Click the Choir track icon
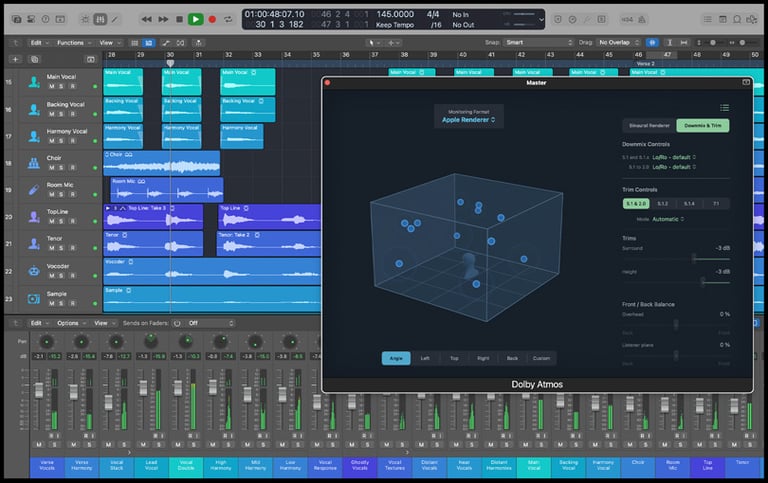 tap(33, 162)
